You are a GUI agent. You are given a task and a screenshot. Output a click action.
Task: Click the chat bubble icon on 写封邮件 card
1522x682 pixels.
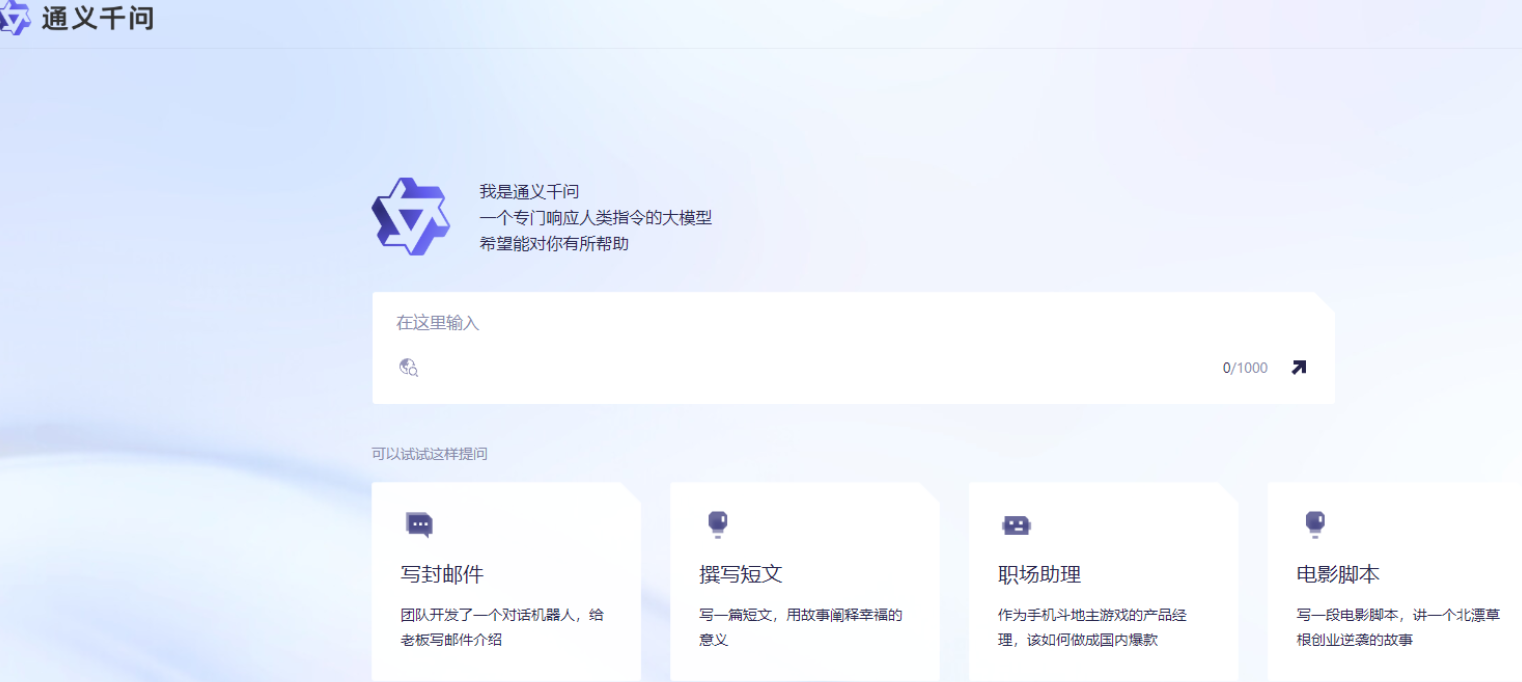click(419, 524)
